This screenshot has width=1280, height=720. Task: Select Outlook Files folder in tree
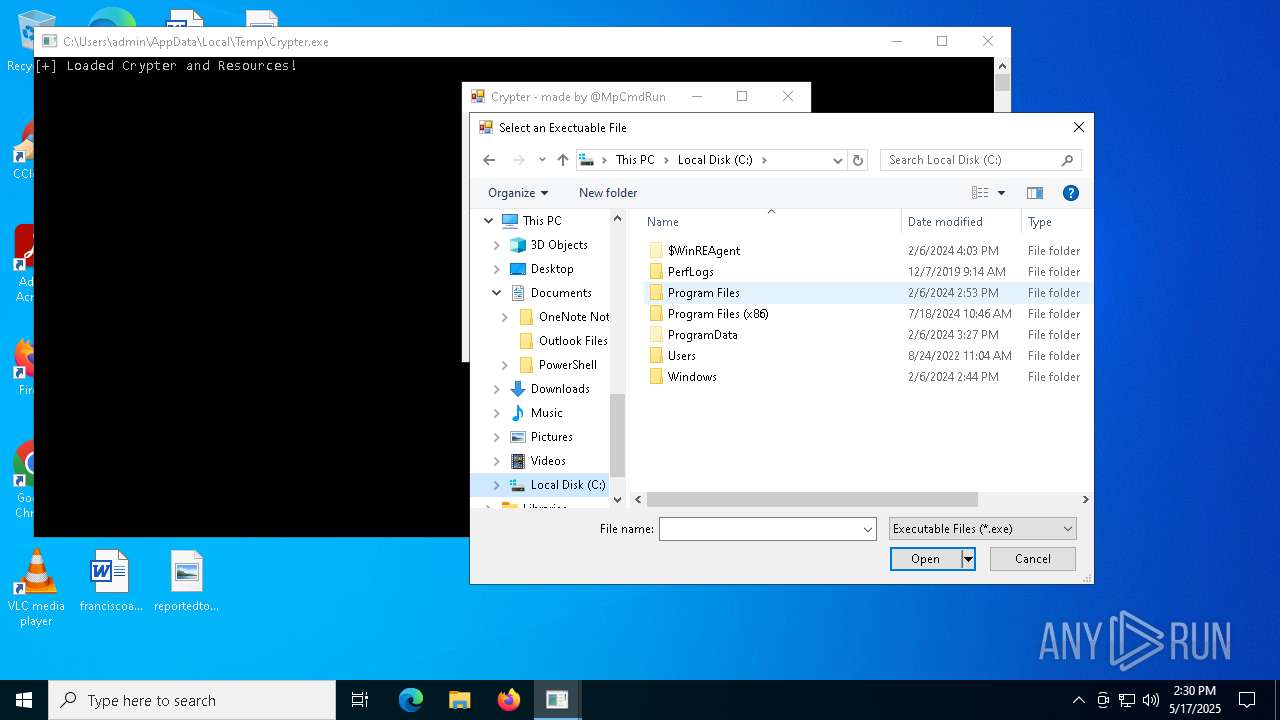pyautogui.click(x=564, y=341)
